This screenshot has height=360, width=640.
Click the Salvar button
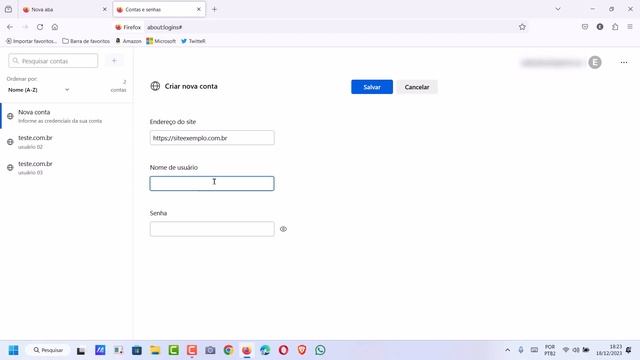[372, 87]
